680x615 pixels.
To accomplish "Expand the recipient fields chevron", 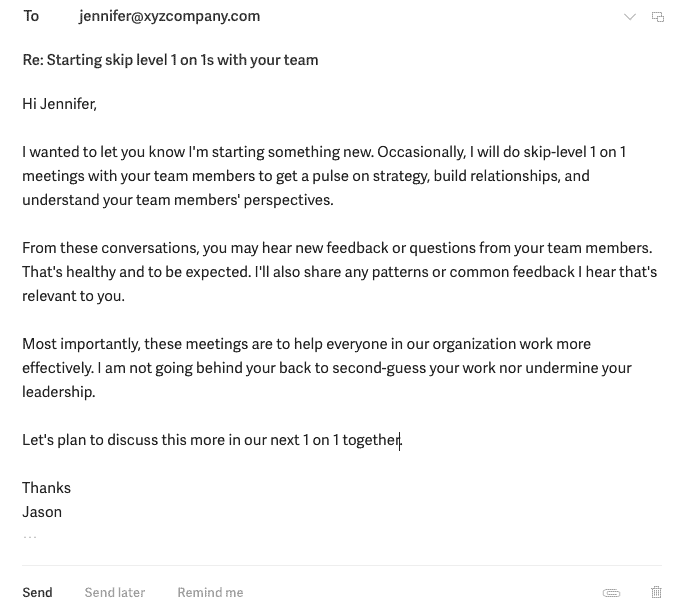I will 629,17.
